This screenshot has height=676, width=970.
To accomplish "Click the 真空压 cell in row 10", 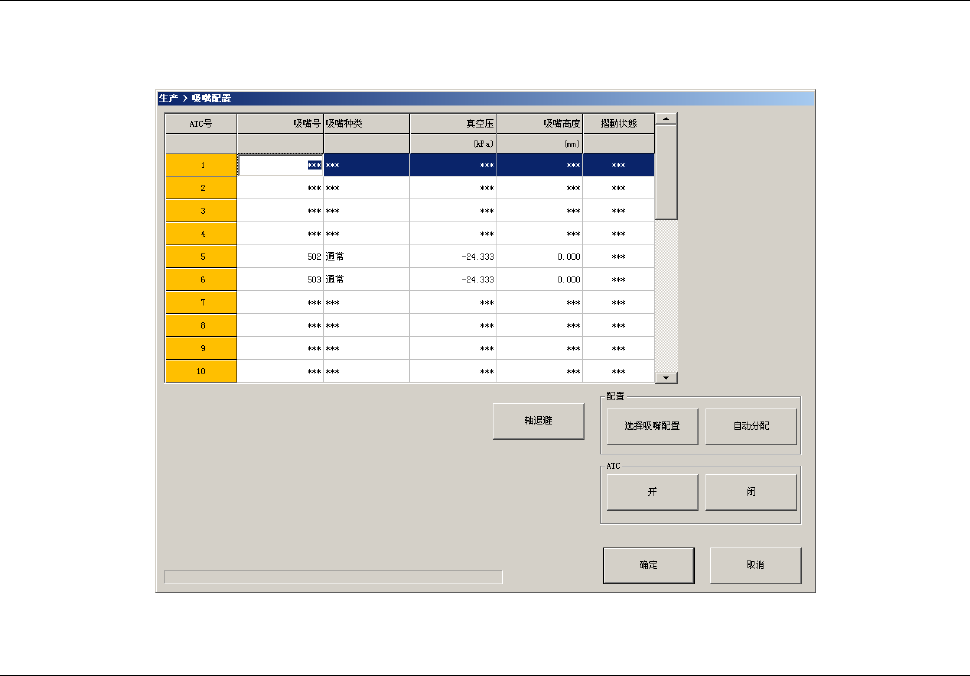I will (453, 371).
